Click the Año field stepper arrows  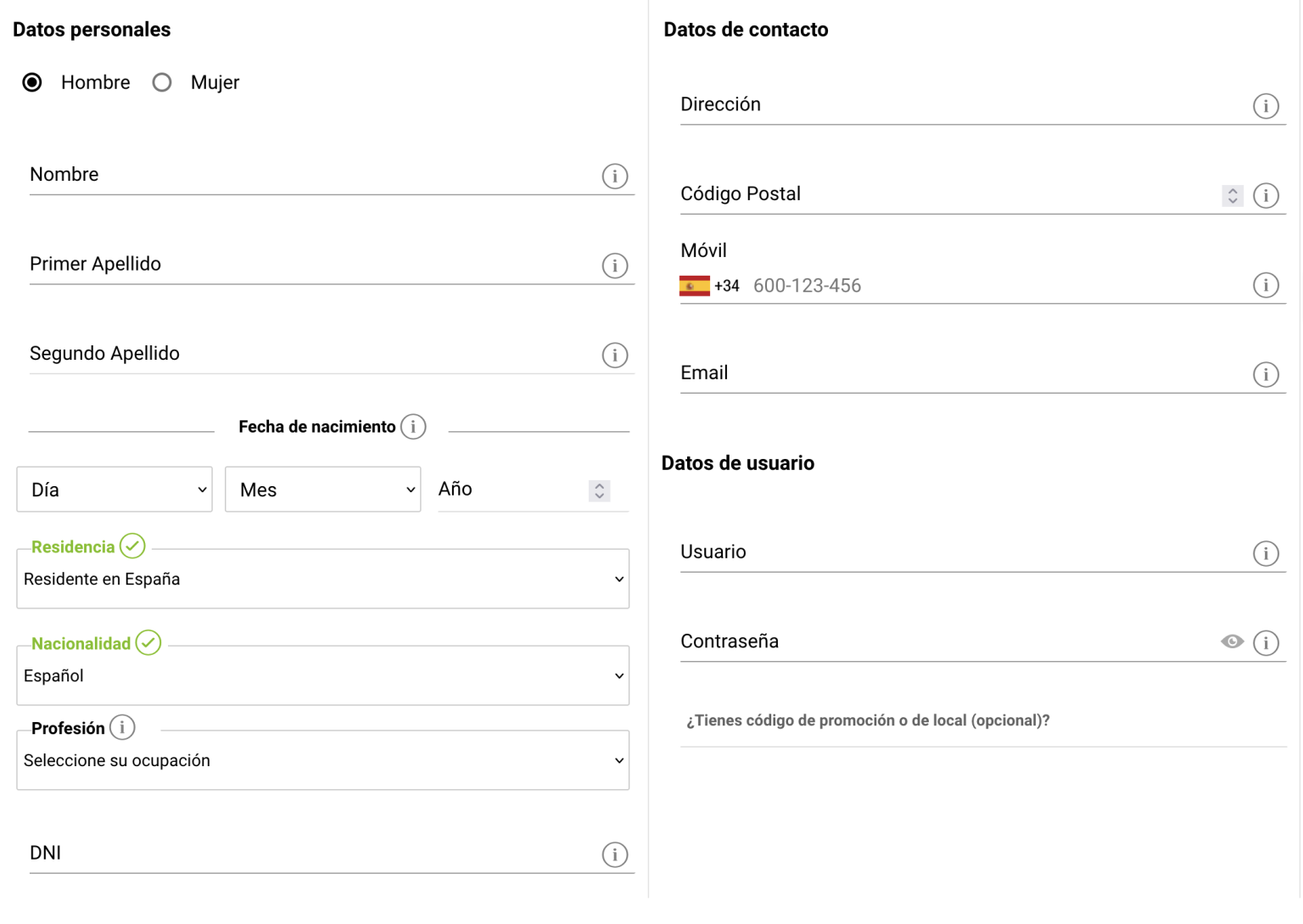[x=600, y=490]
